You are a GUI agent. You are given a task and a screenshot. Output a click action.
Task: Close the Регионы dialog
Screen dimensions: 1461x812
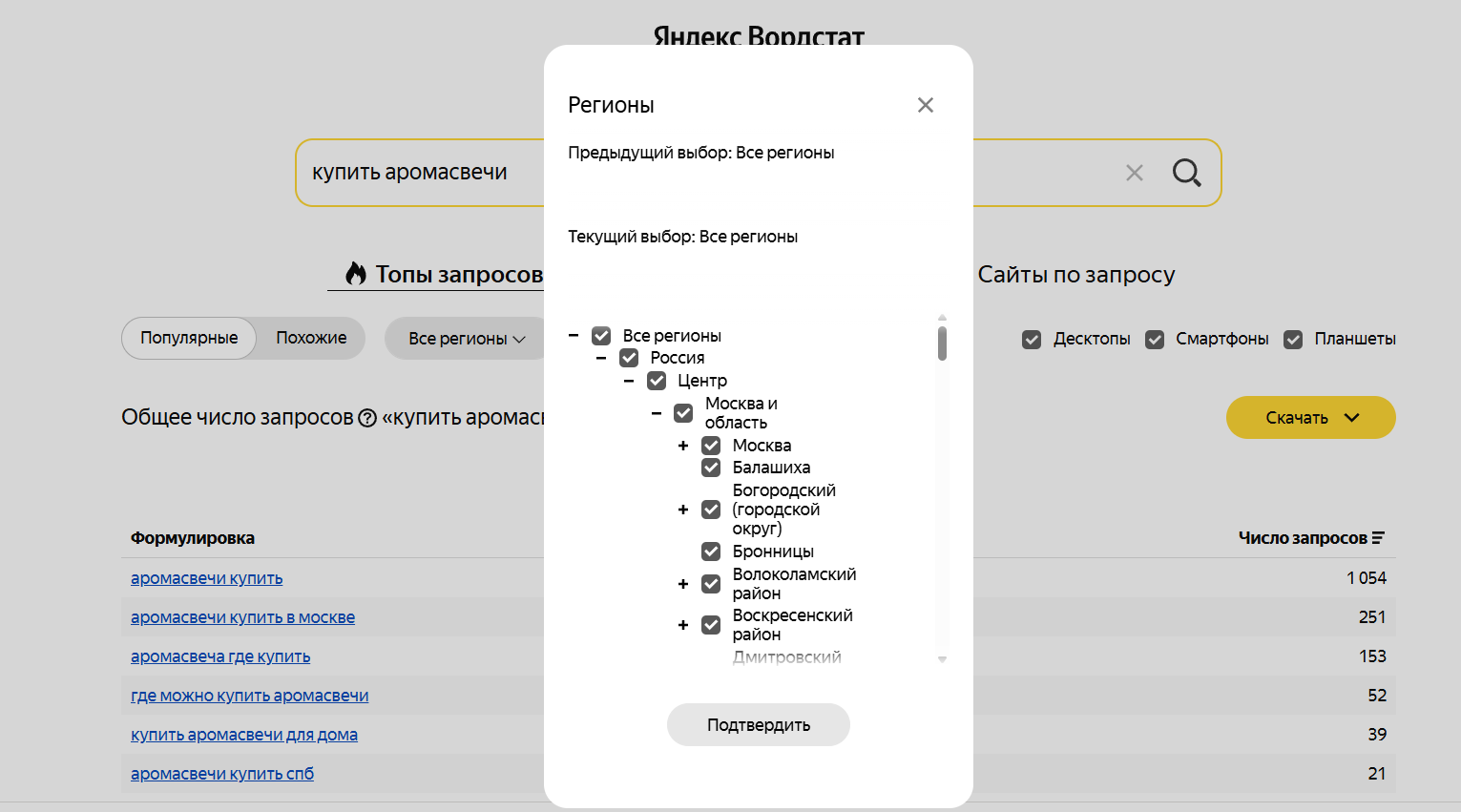(925, 105)
